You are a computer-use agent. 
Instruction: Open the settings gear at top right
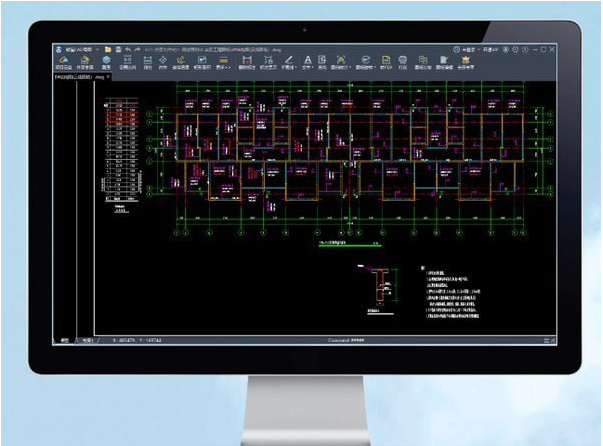click(x=516, y=49)
